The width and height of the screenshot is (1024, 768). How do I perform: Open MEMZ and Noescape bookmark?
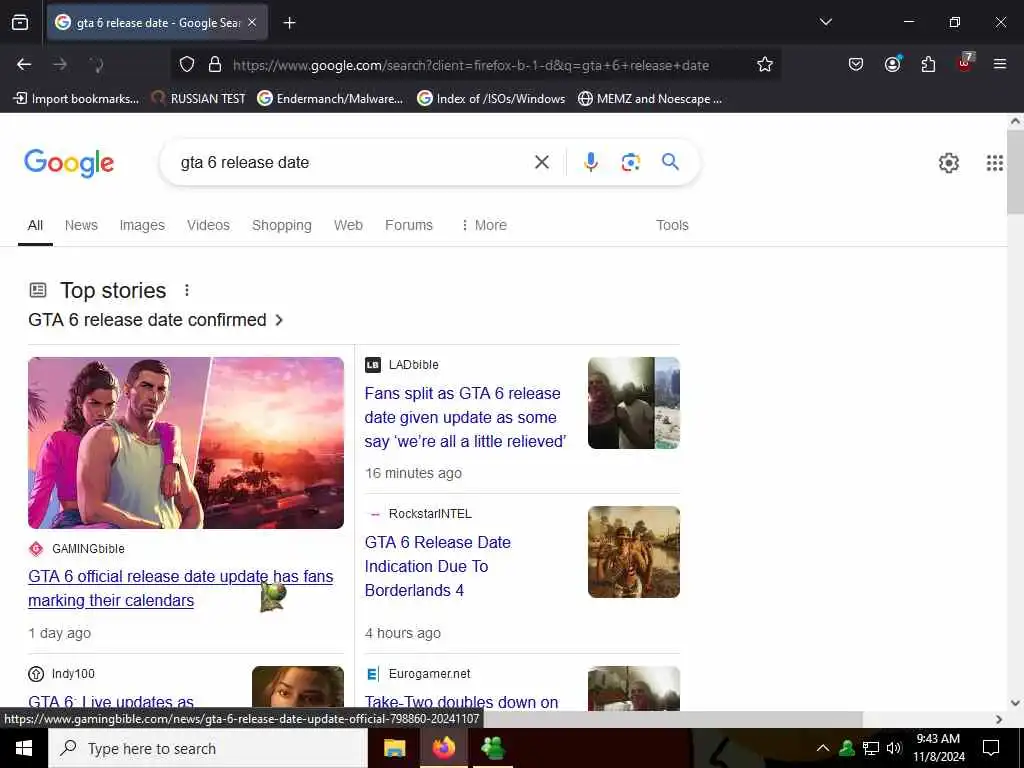point(650,99)
